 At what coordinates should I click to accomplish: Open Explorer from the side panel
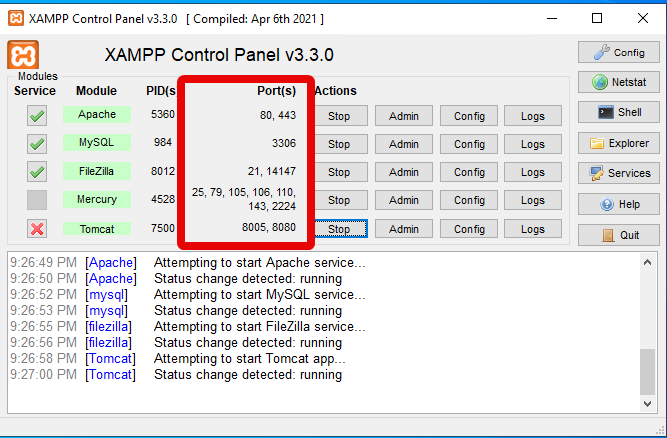pyautogui.click(x=619, y=143)
